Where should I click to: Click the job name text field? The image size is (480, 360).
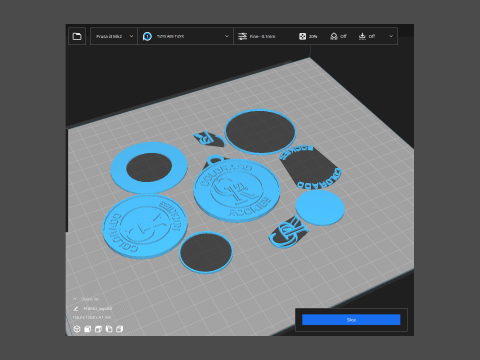point(98,309)
